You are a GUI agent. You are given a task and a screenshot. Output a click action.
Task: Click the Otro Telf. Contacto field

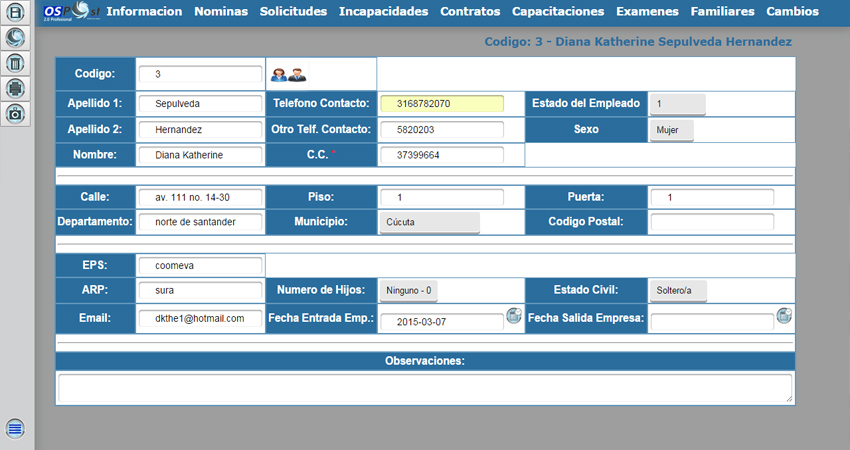(442, 130)
